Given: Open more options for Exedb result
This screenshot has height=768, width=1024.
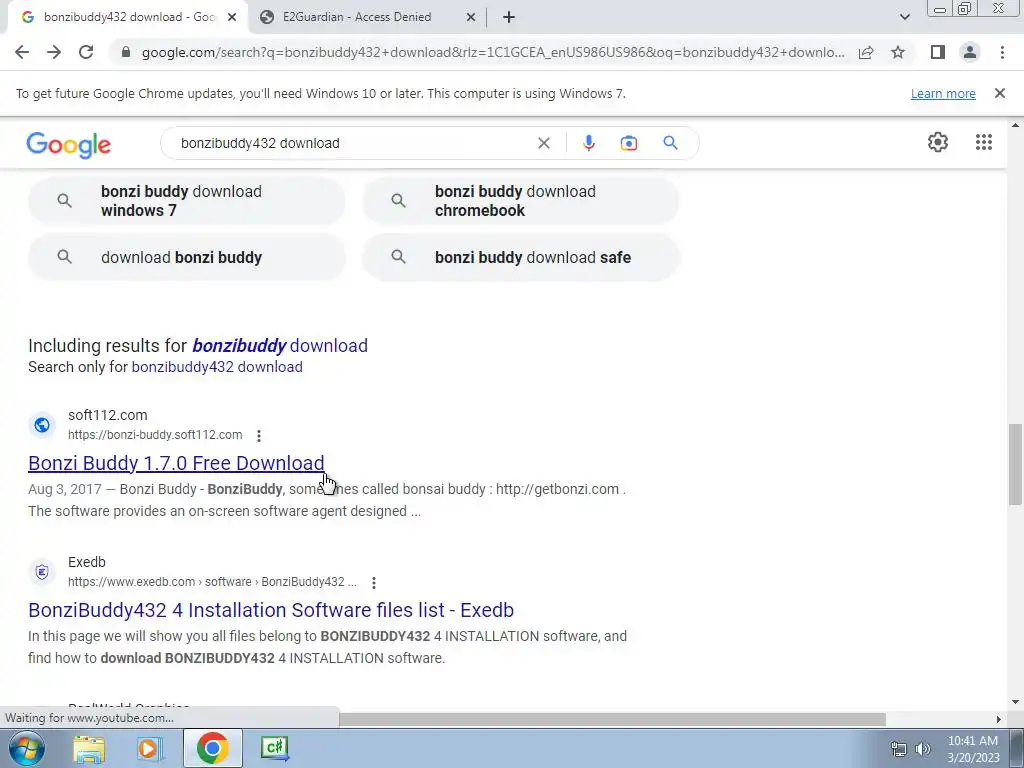Looking at the screenshot, I should click(x=374, y=583).
